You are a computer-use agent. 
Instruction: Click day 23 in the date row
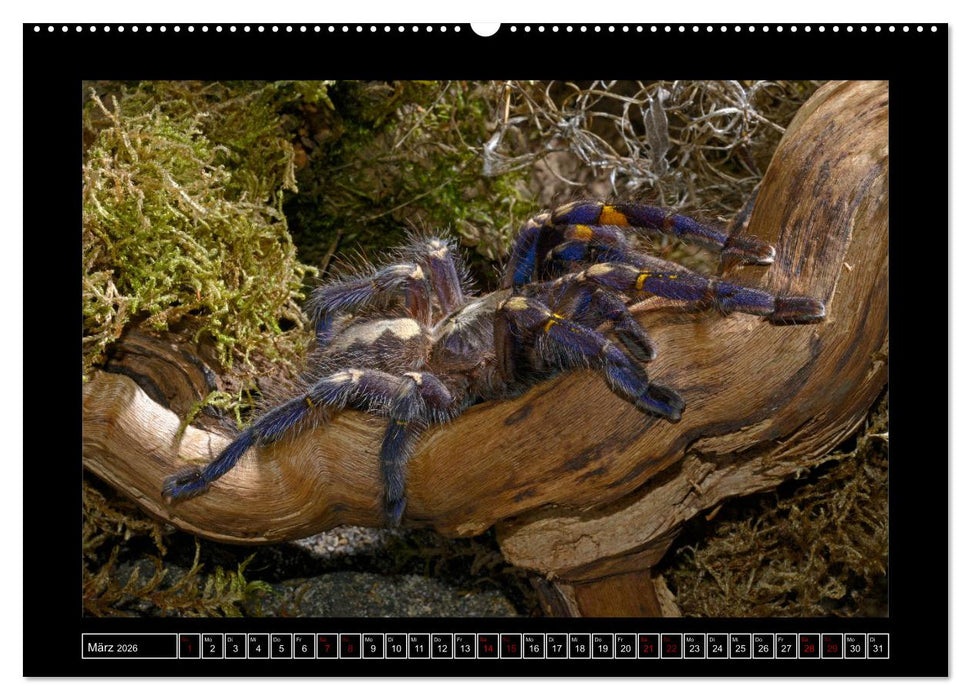pyautogui.click(x=695, y=647)
